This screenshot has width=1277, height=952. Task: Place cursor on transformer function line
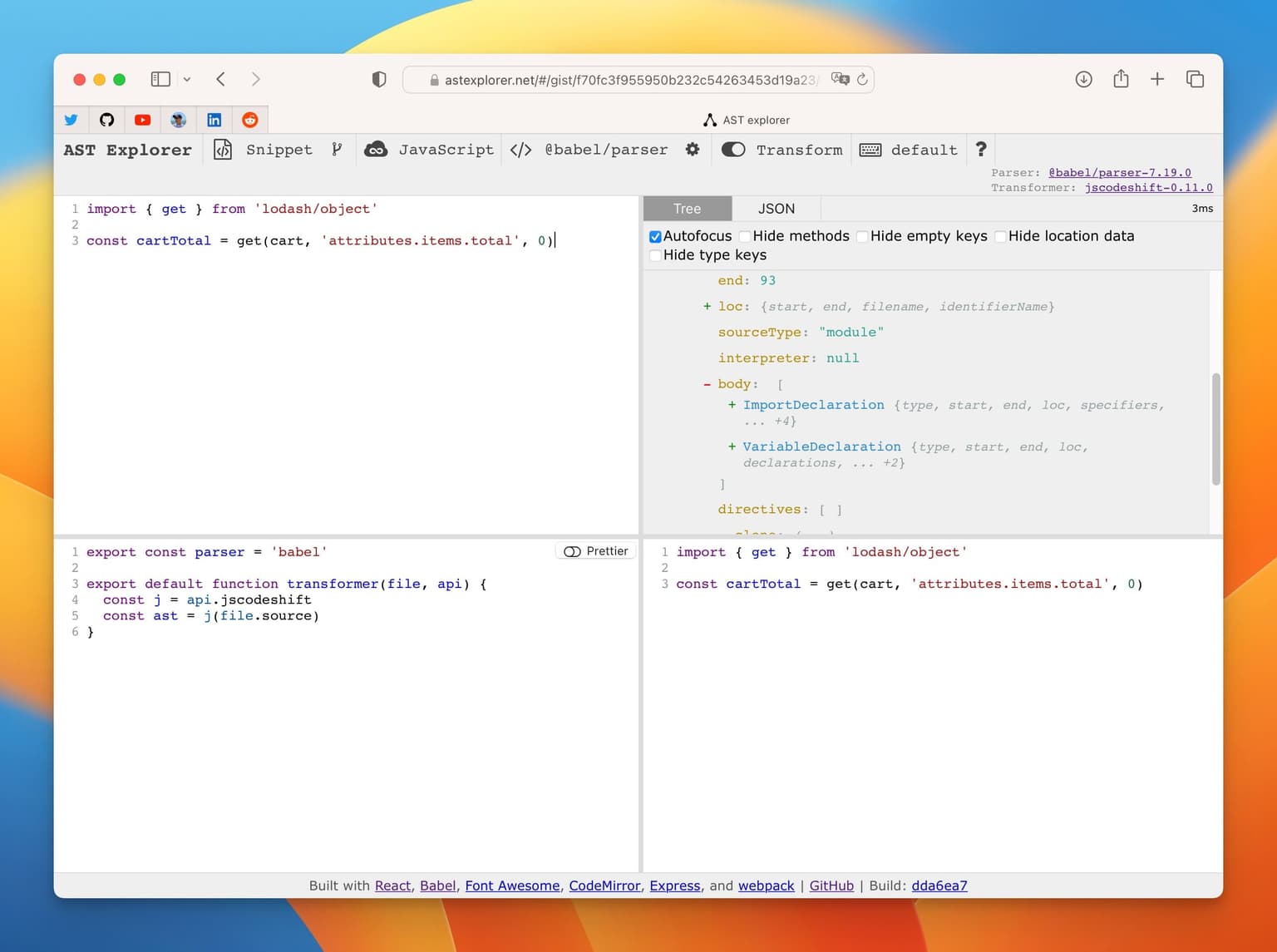tap(287, 584)
